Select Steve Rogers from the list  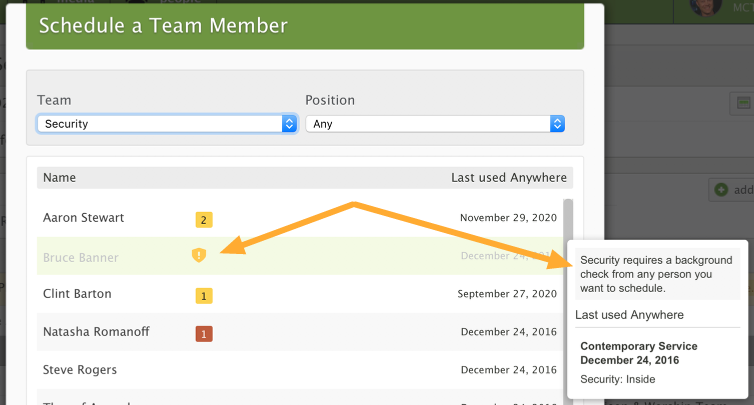point(80,369)
